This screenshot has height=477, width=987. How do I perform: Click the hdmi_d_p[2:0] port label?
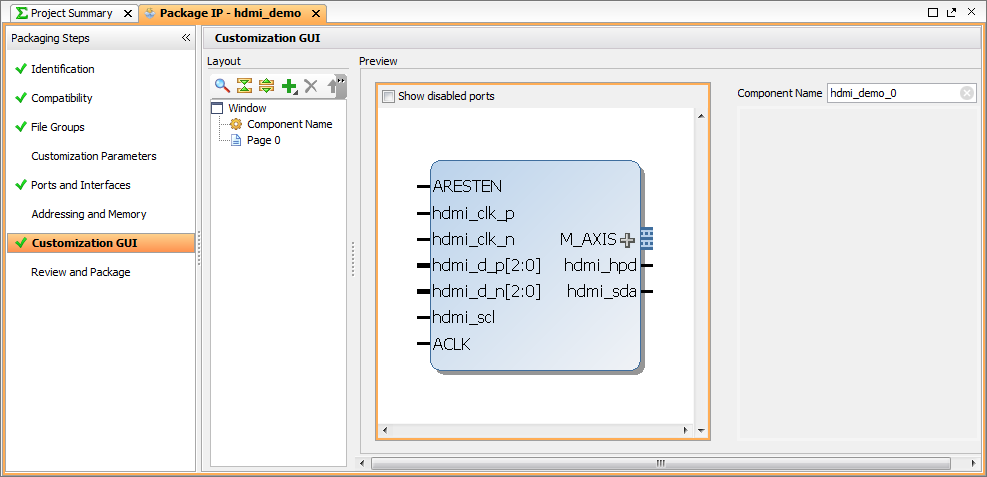[x=487, y=266]
